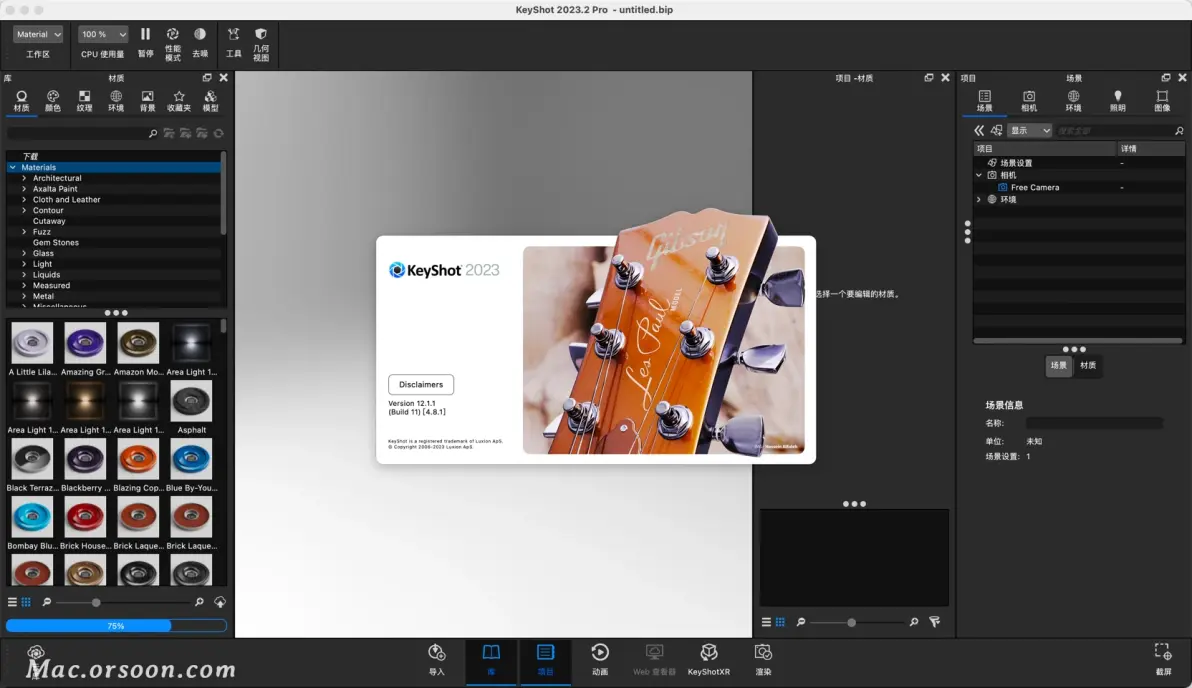1192x688 pixels.
Task: Open the 100% CPU usage dropdown
Action: (103, 34)
